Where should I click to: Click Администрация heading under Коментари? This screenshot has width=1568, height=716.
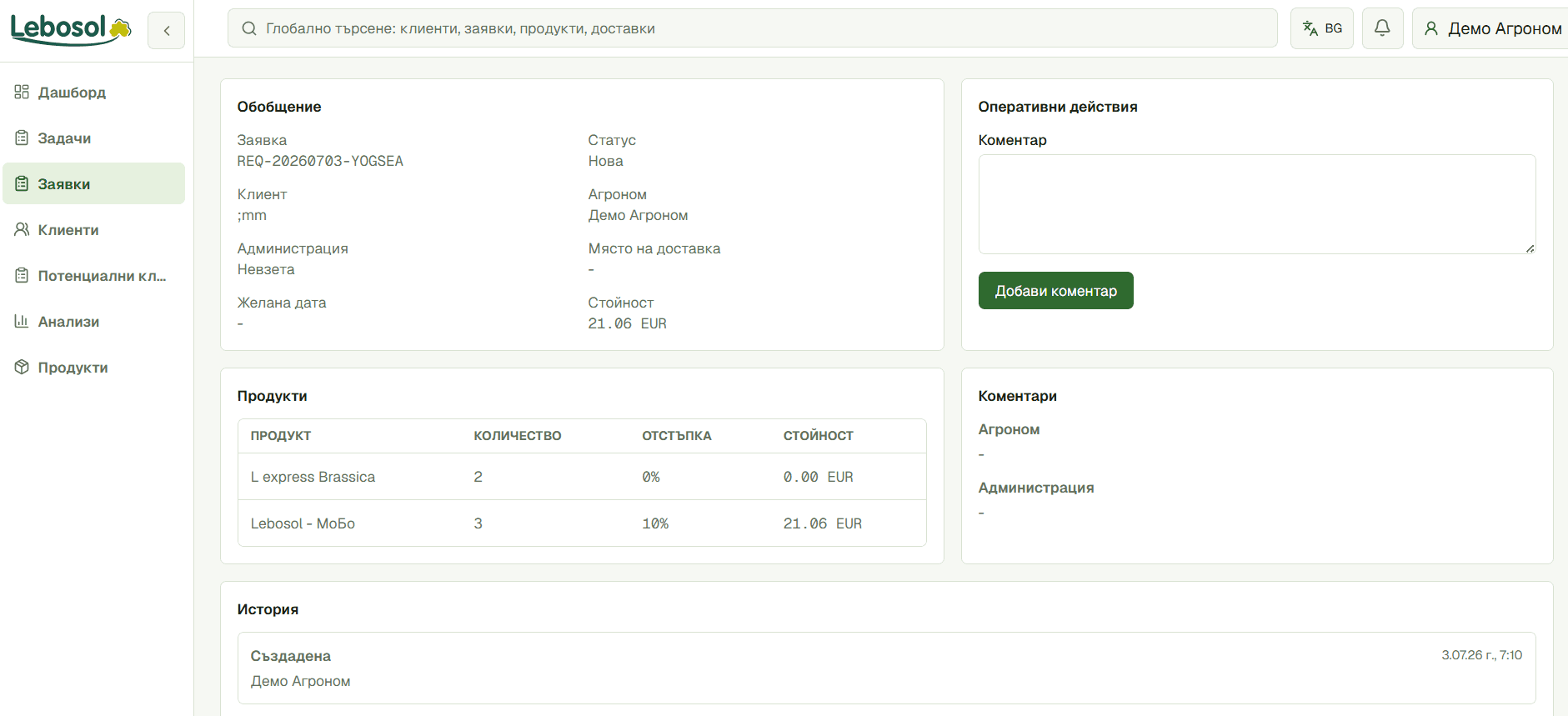coord(1036,488)
